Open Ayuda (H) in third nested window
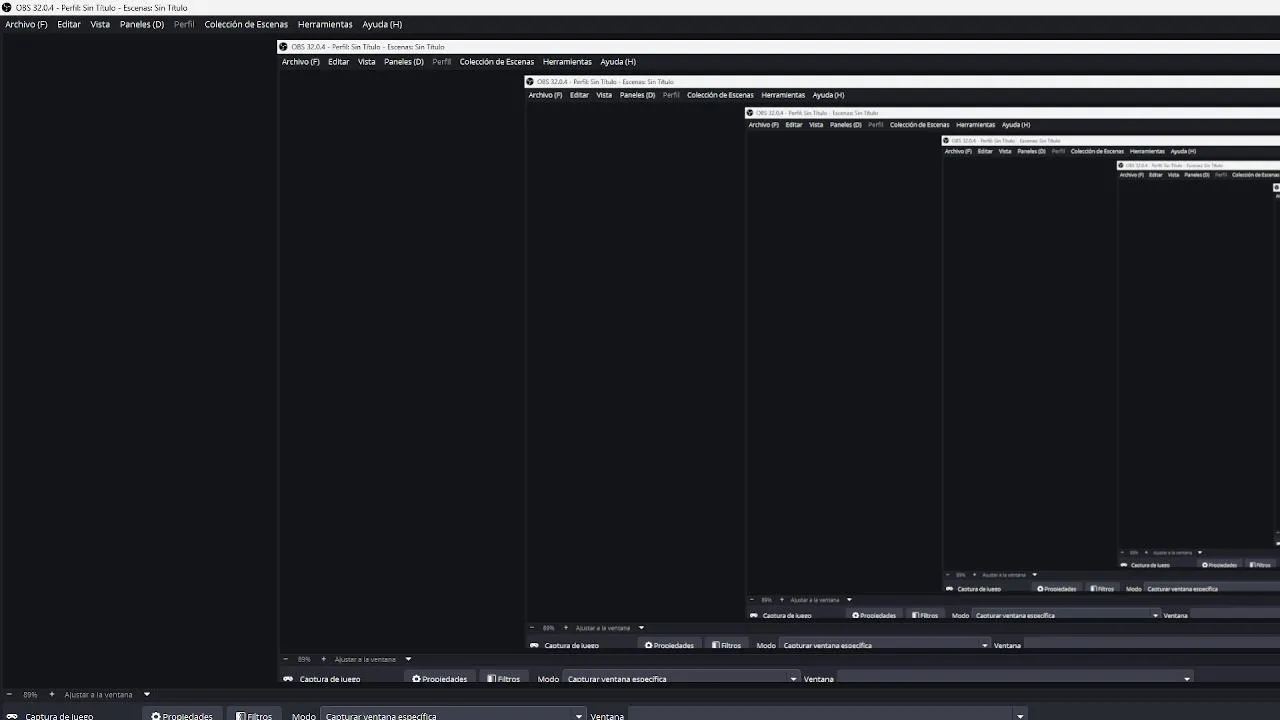The image size is (1280, 720). (x=1016, y=125)
